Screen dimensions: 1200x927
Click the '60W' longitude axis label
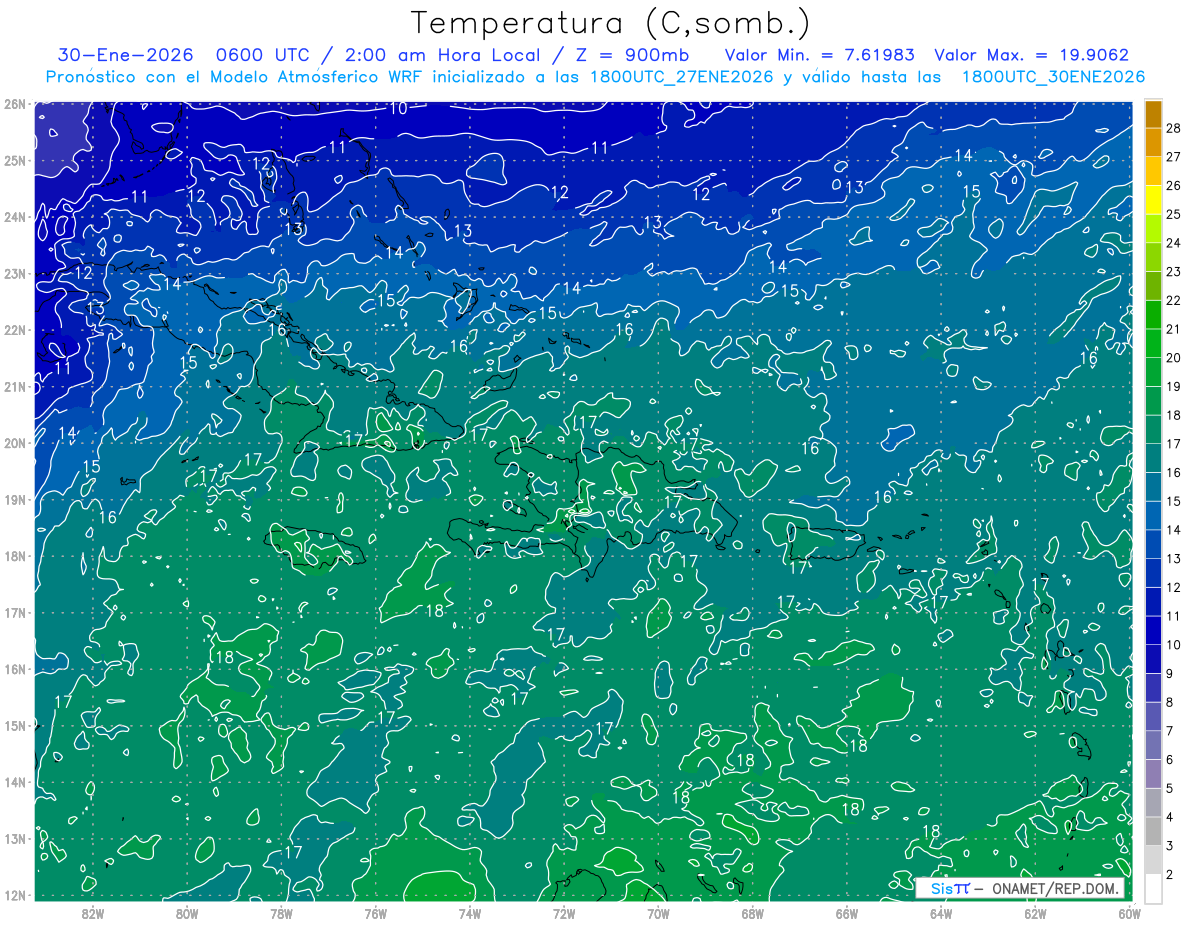pyautogui.click(x=1129, y=912)
